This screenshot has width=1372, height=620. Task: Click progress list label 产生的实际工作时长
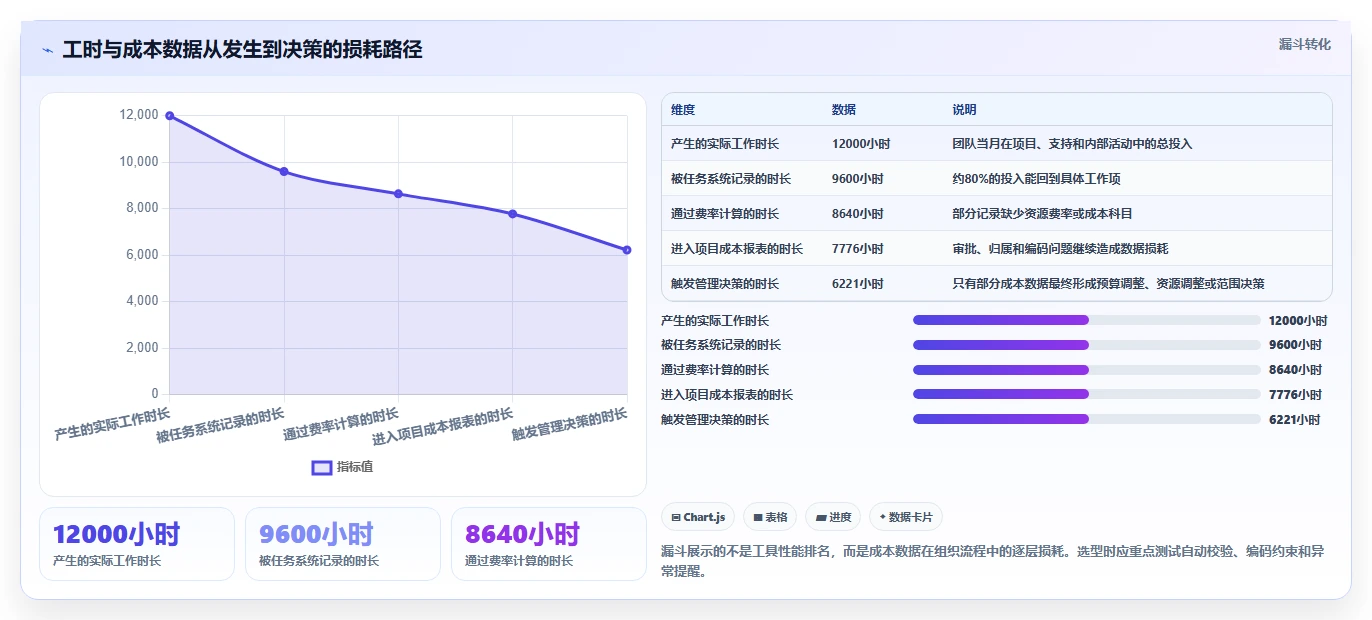[715, 321]
